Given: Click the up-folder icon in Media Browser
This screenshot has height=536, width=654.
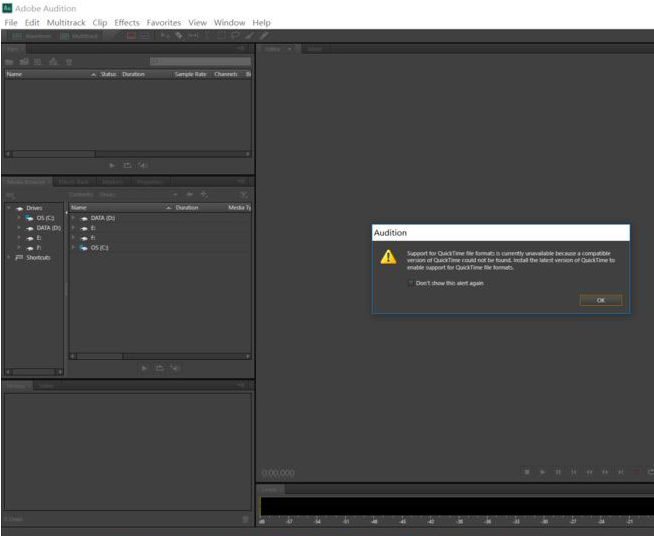Looking at the screenshot, I should pos(189,194).
